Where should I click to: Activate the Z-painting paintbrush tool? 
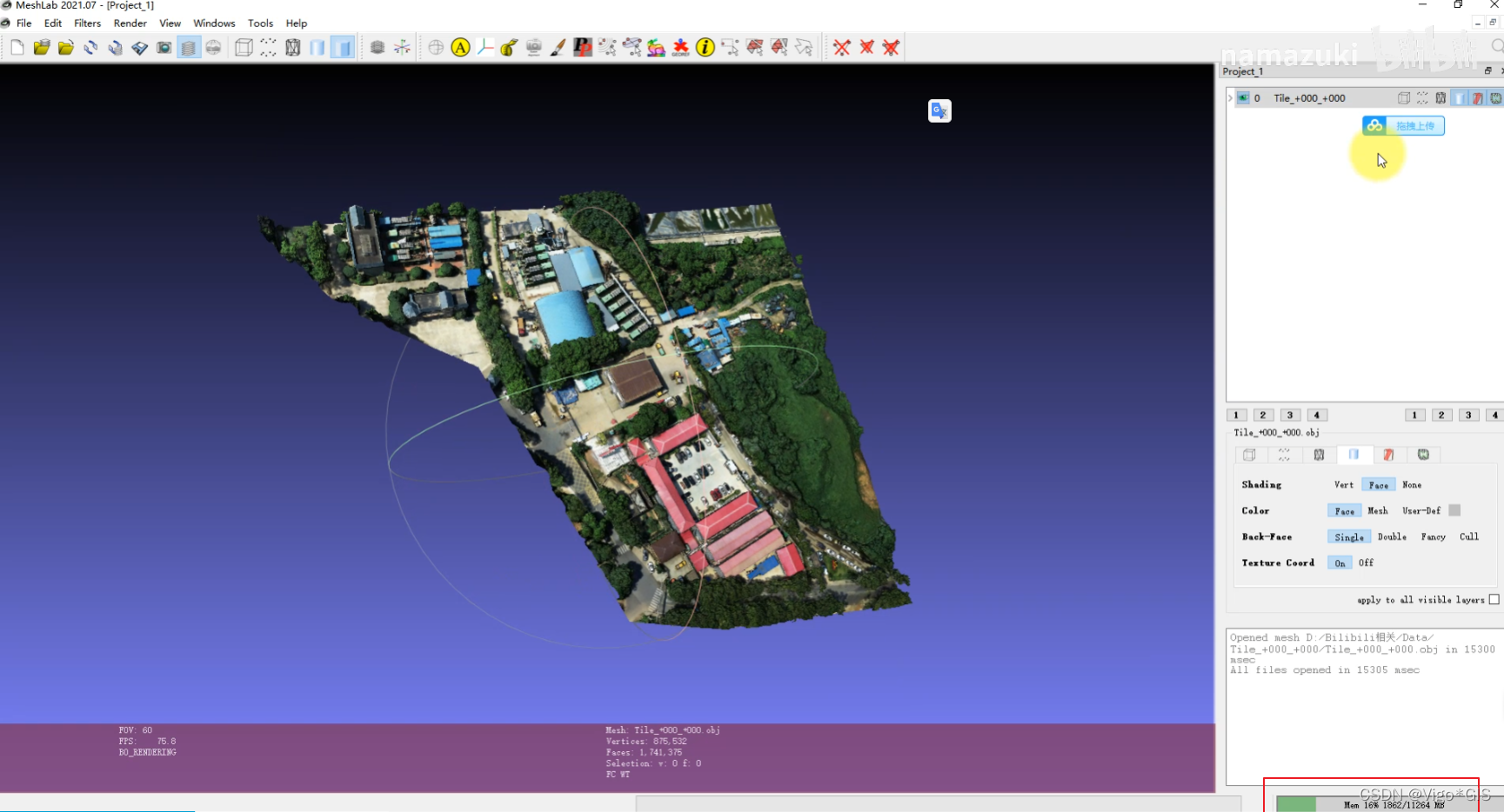click(558, 48)
